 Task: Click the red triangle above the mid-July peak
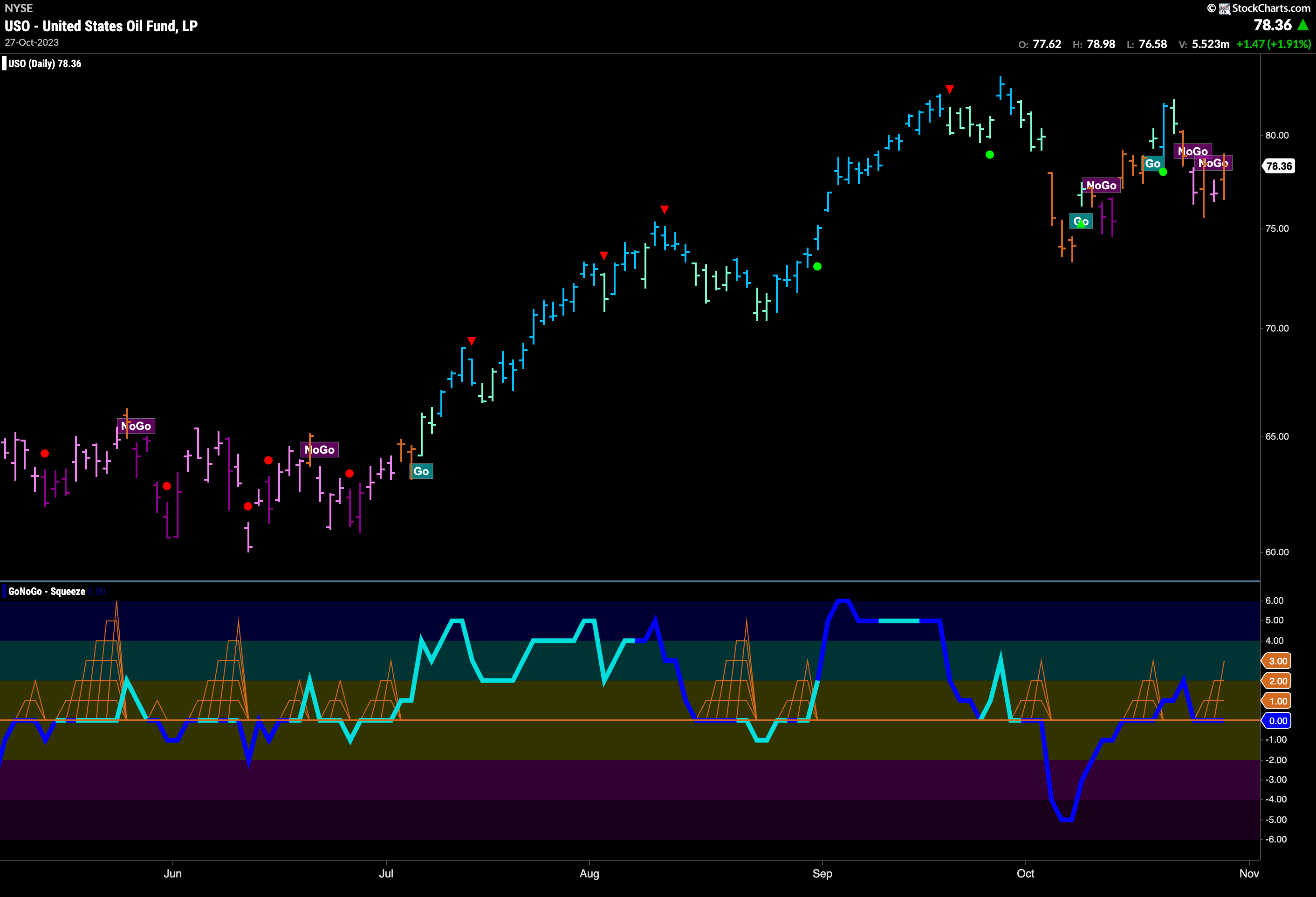tap(472, 341)
